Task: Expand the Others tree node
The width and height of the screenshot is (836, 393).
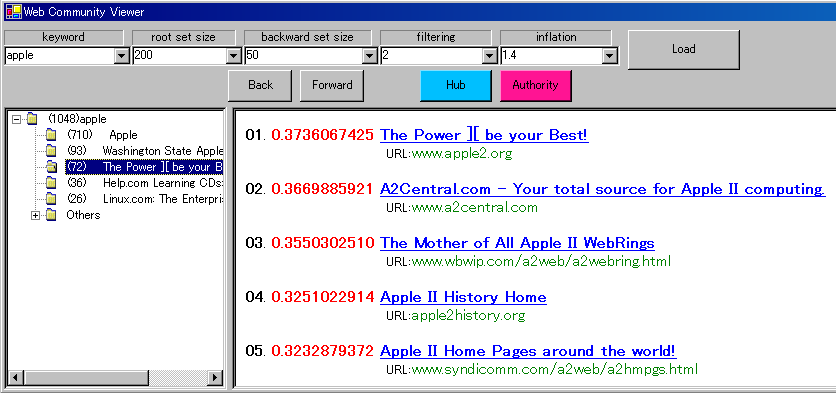Action: [36, 215]
